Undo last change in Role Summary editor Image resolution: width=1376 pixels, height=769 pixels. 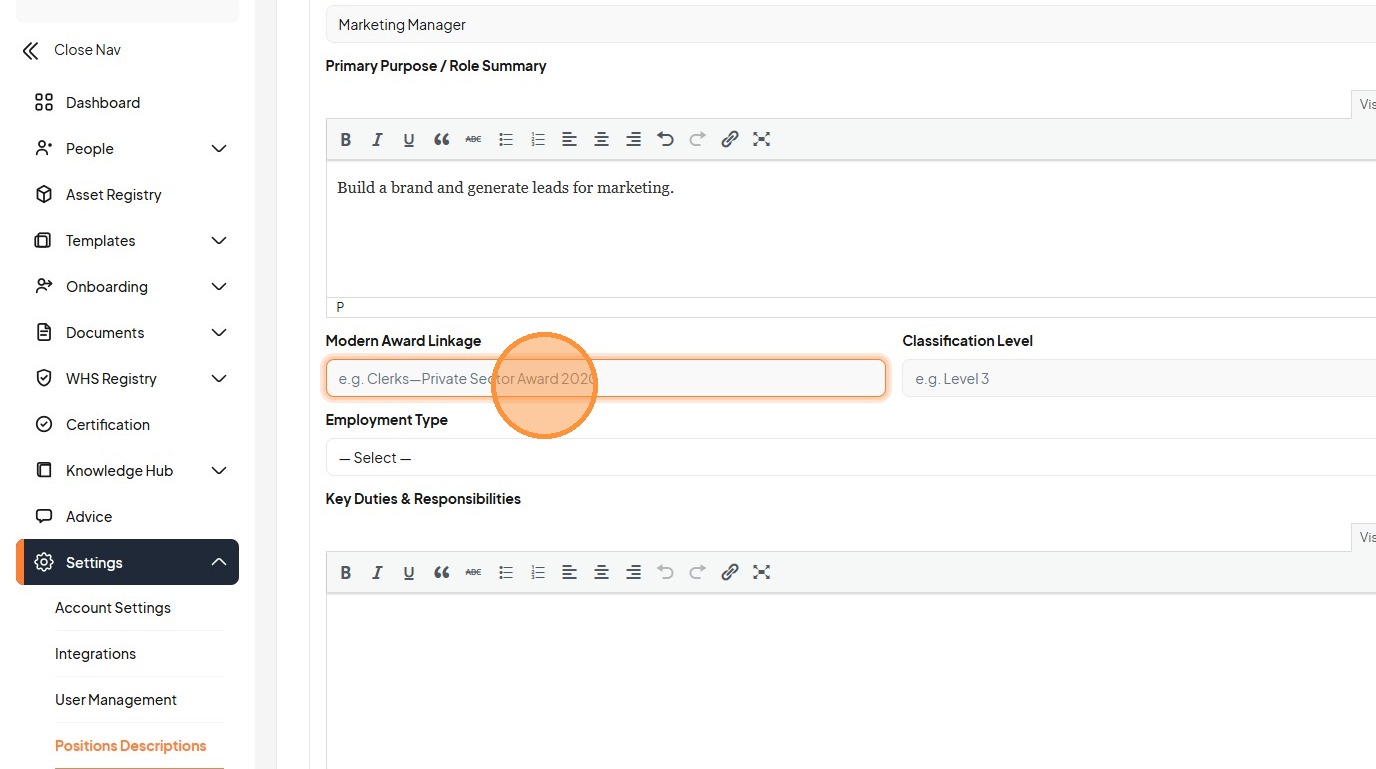pyautogui.click(x=665, y=140)
